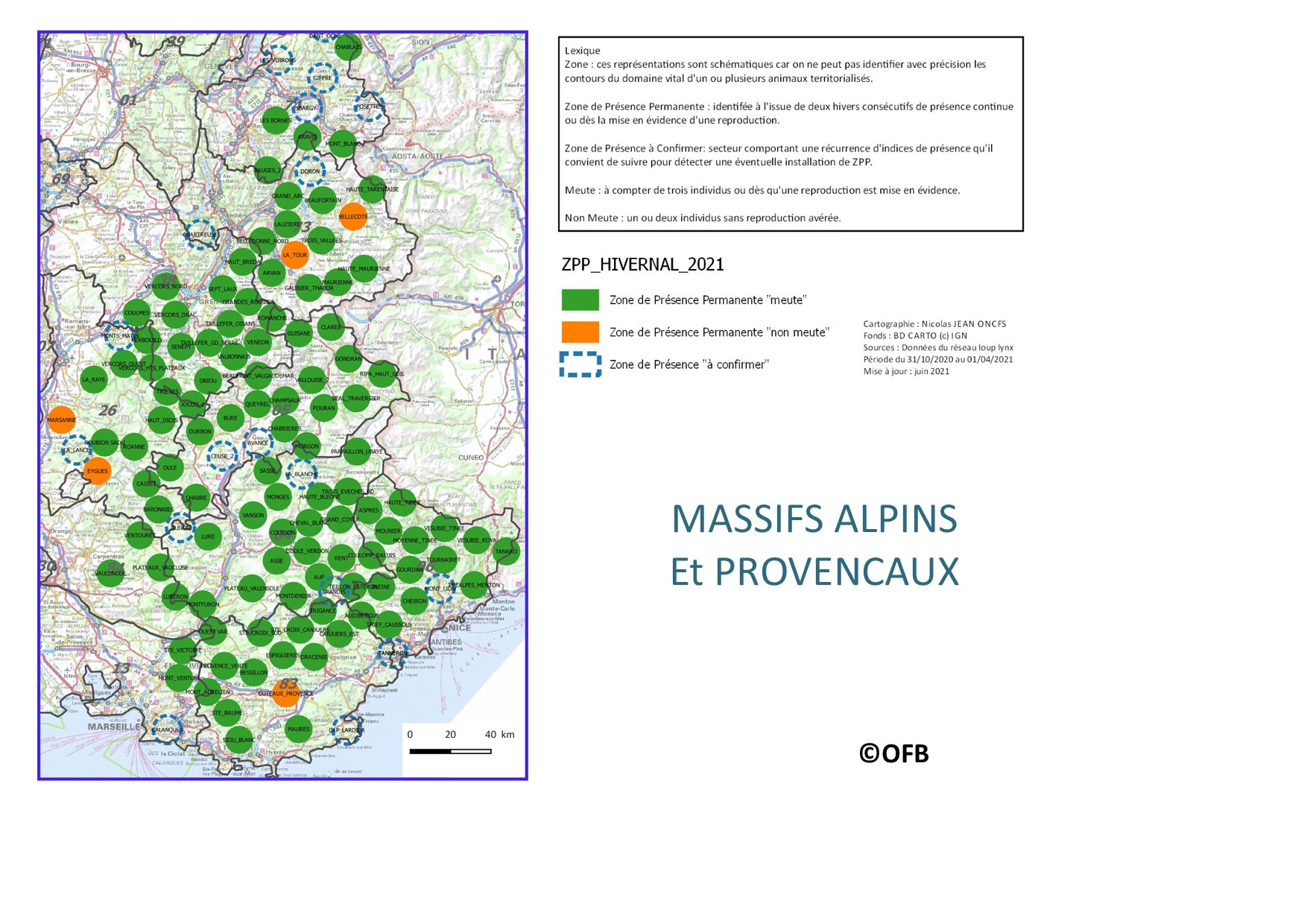The height and width of the screenshot is (924, 1307).
Task: Click the NICE city label on the map
Action: (x=459, y=627)
